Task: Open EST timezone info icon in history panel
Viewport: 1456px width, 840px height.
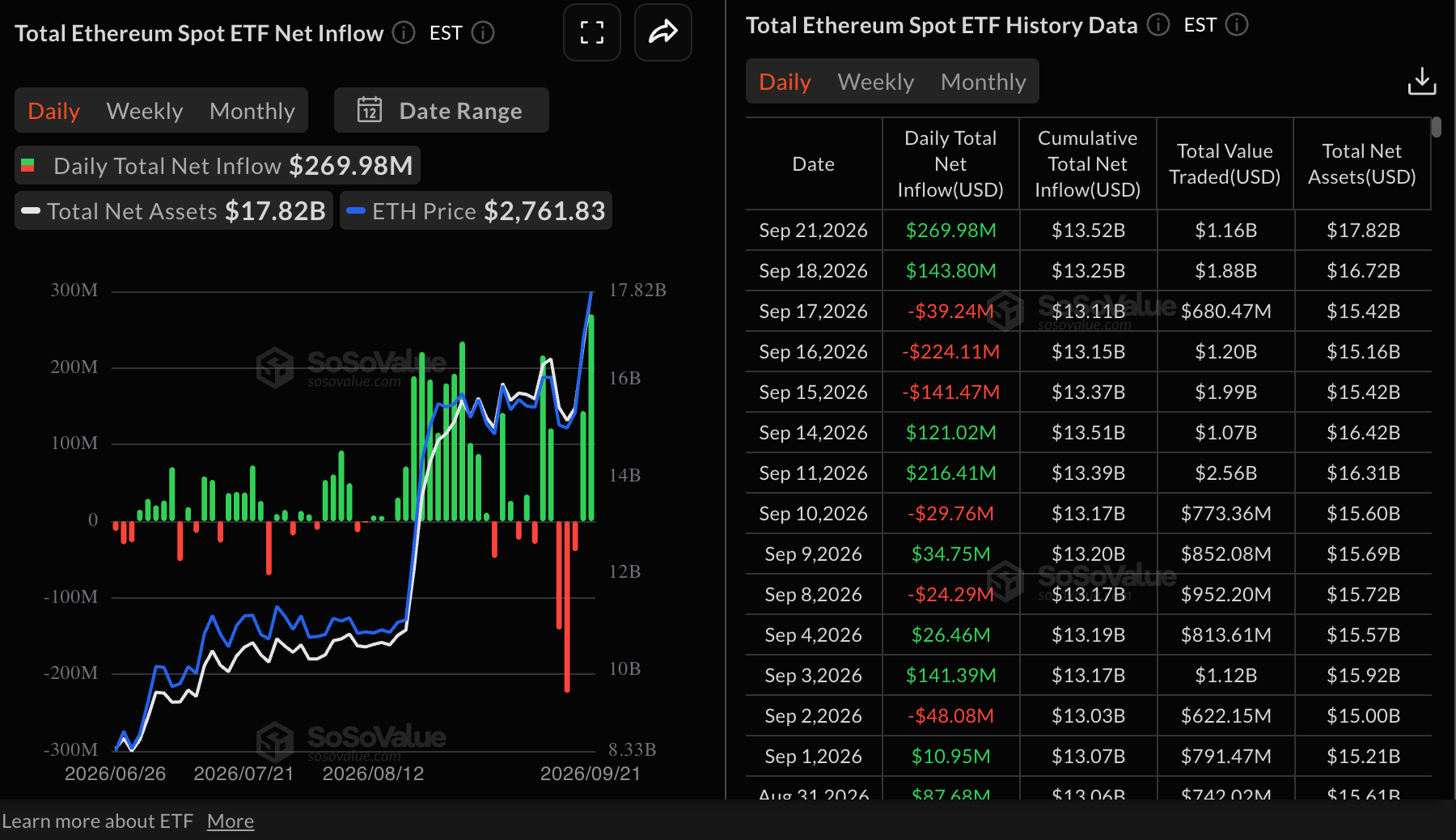Action: pyautogui.click(x=1237, y=25)
